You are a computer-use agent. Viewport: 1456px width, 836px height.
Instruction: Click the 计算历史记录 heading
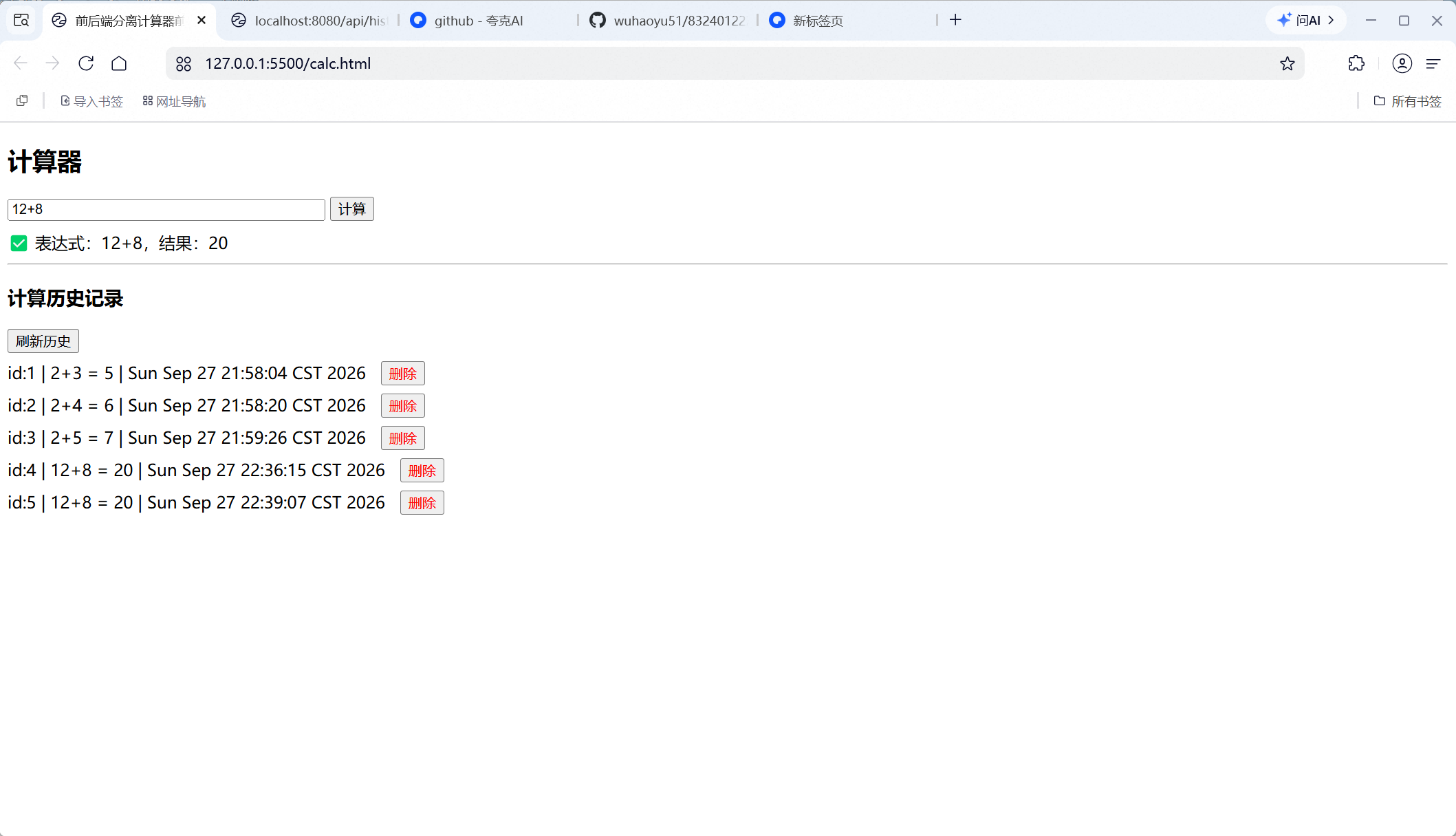(x=65, y=299)
